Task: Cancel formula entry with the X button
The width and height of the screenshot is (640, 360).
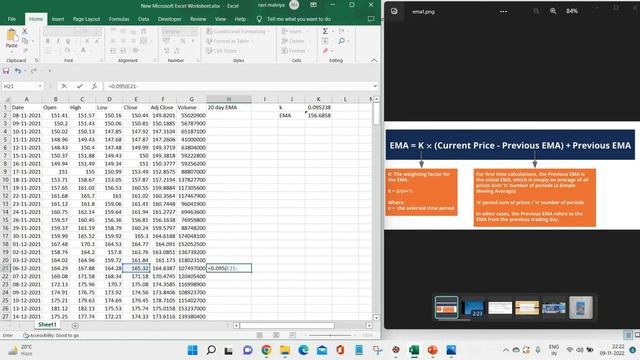Action: click(x=64, y=86)
